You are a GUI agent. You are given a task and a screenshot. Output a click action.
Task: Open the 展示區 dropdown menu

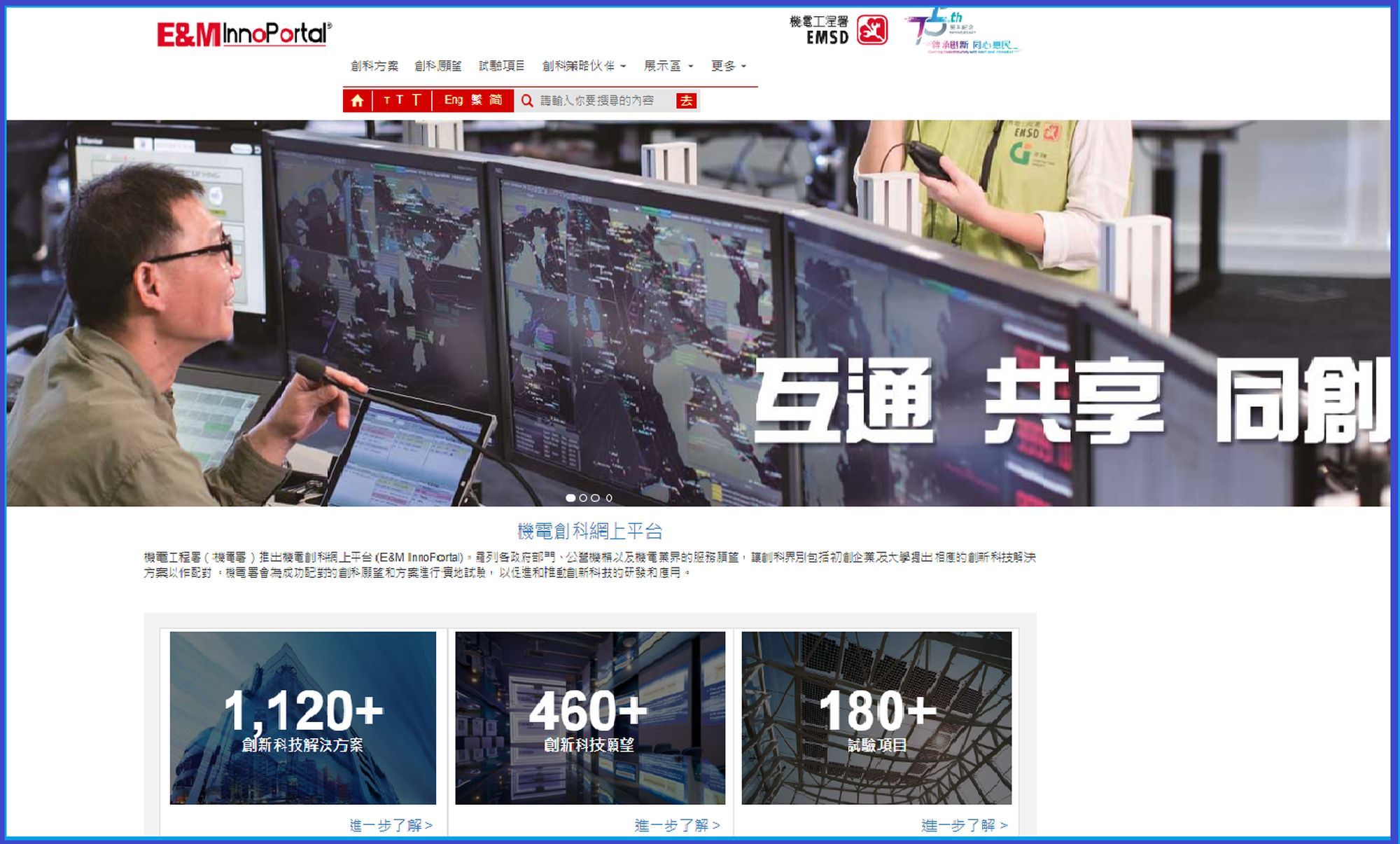tap(665, 66)
